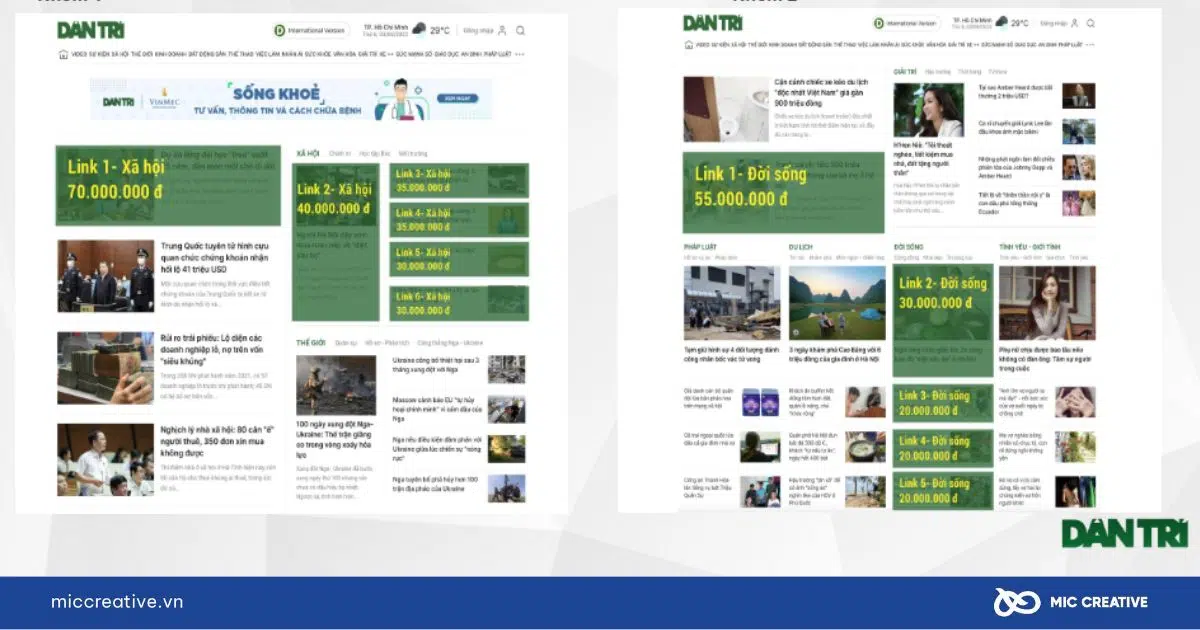This screenshot has height=630, width=1200.
Task: Open the Tạm giữ hình sự 4 đối tượng headline
Action: [731, 354]
